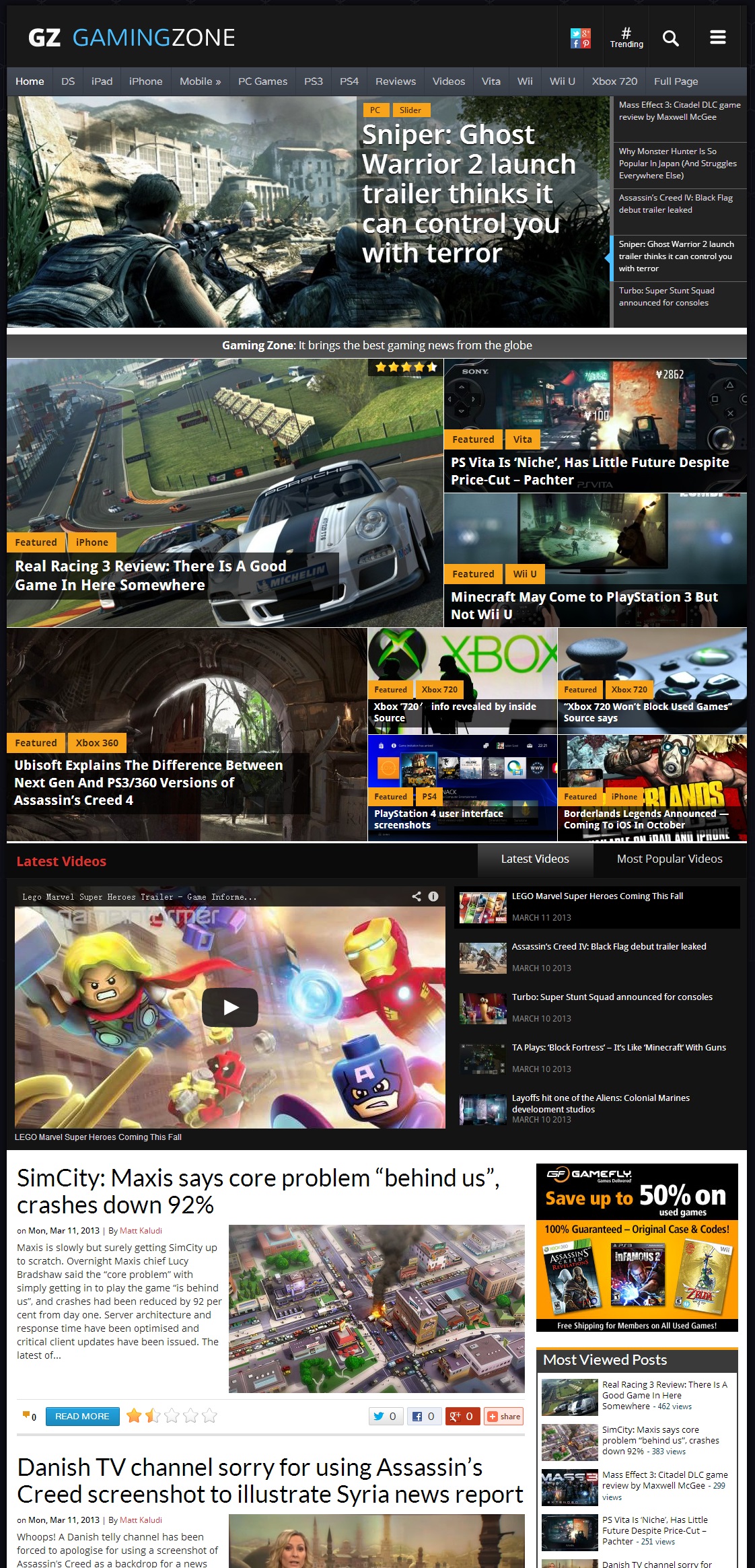Screen dimensions: 755x1568
Task: Rate SimCity post with third star
Action: tap(172, 1416)
